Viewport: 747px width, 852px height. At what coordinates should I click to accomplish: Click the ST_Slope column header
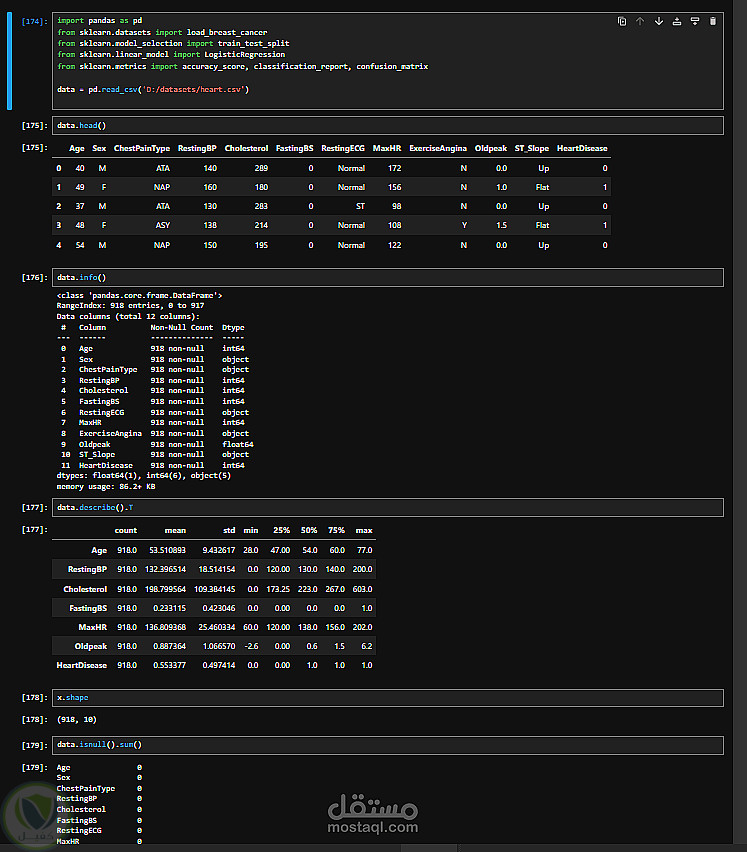click(x=532, y=148)
